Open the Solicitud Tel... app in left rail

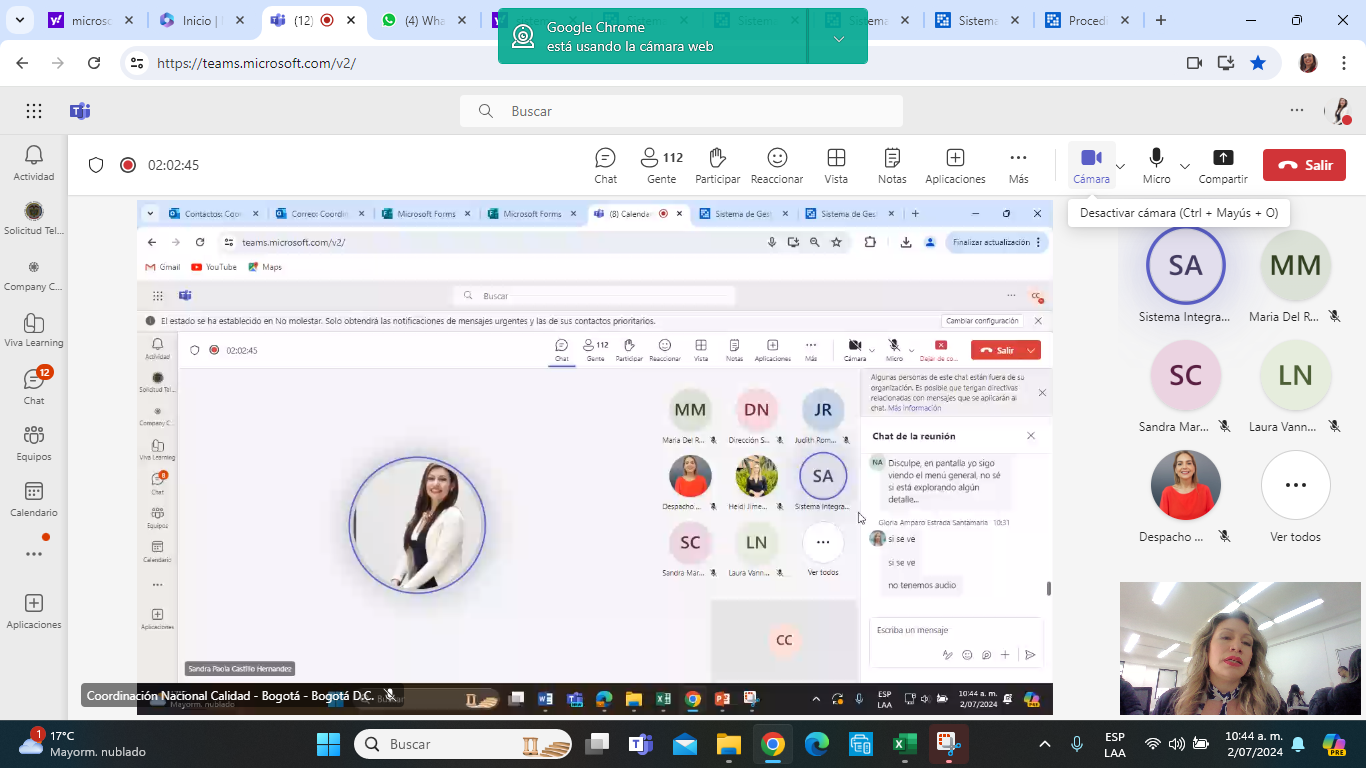click(x=34, y=218)
